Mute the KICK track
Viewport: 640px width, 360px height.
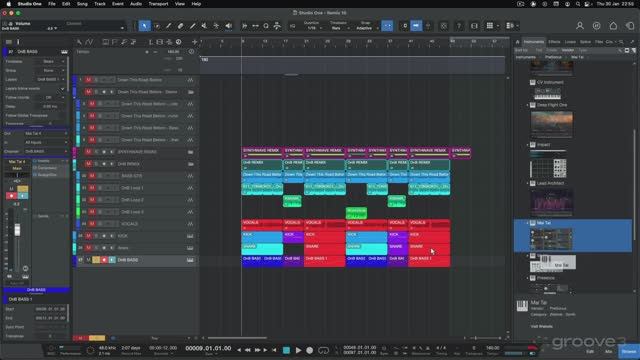[88, 236]
